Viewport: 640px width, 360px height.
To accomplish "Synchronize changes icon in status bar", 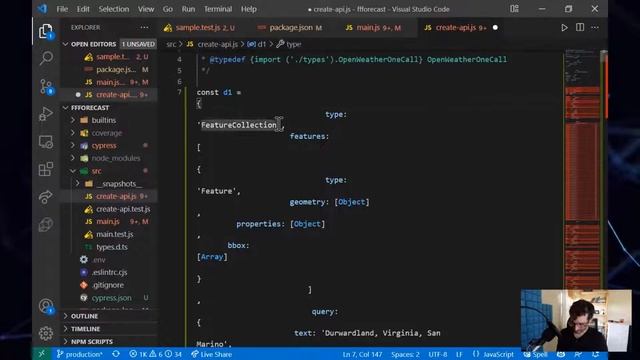I will click(x=116, y=354).
